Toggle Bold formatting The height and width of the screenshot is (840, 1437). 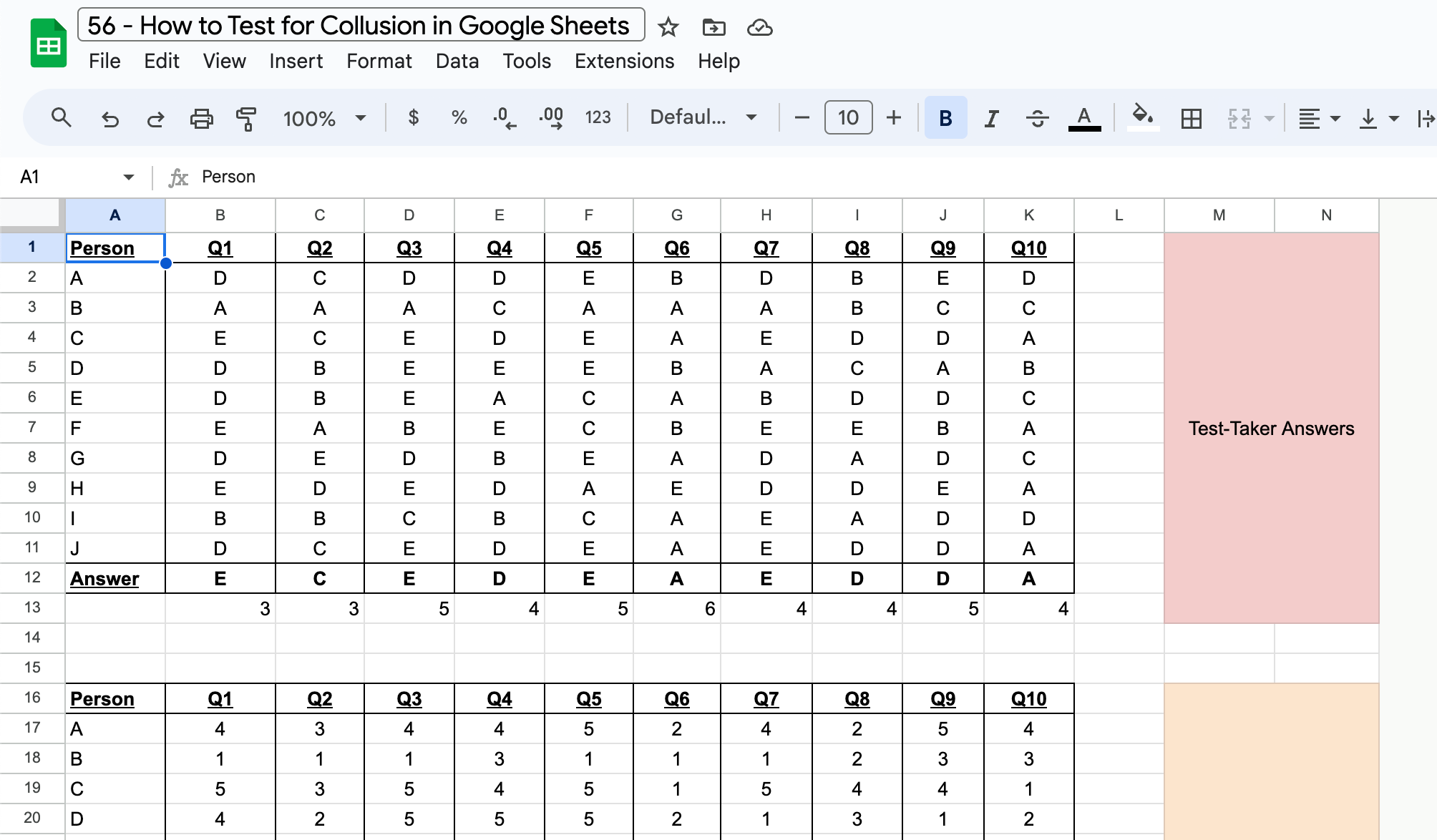pos(945,118)
